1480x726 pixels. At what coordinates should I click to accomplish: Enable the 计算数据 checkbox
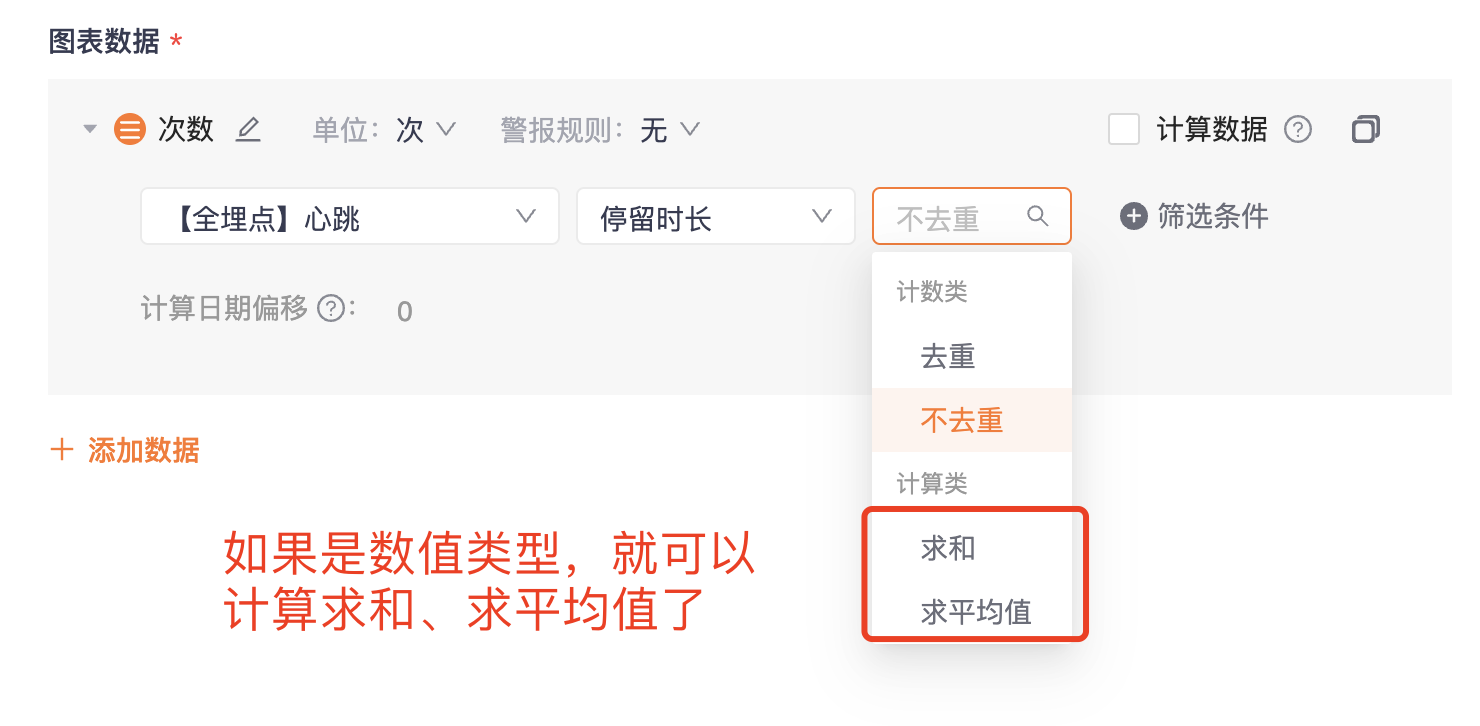pos(1124,130)
